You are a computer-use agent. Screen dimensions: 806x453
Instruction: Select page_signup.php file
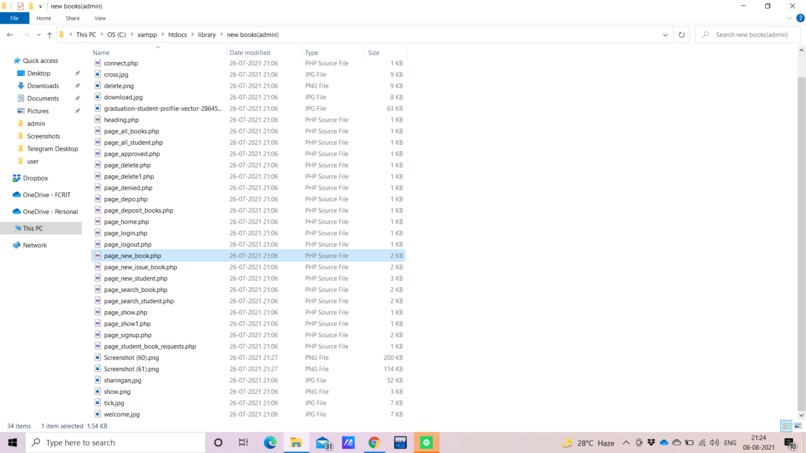coord(127,335)
